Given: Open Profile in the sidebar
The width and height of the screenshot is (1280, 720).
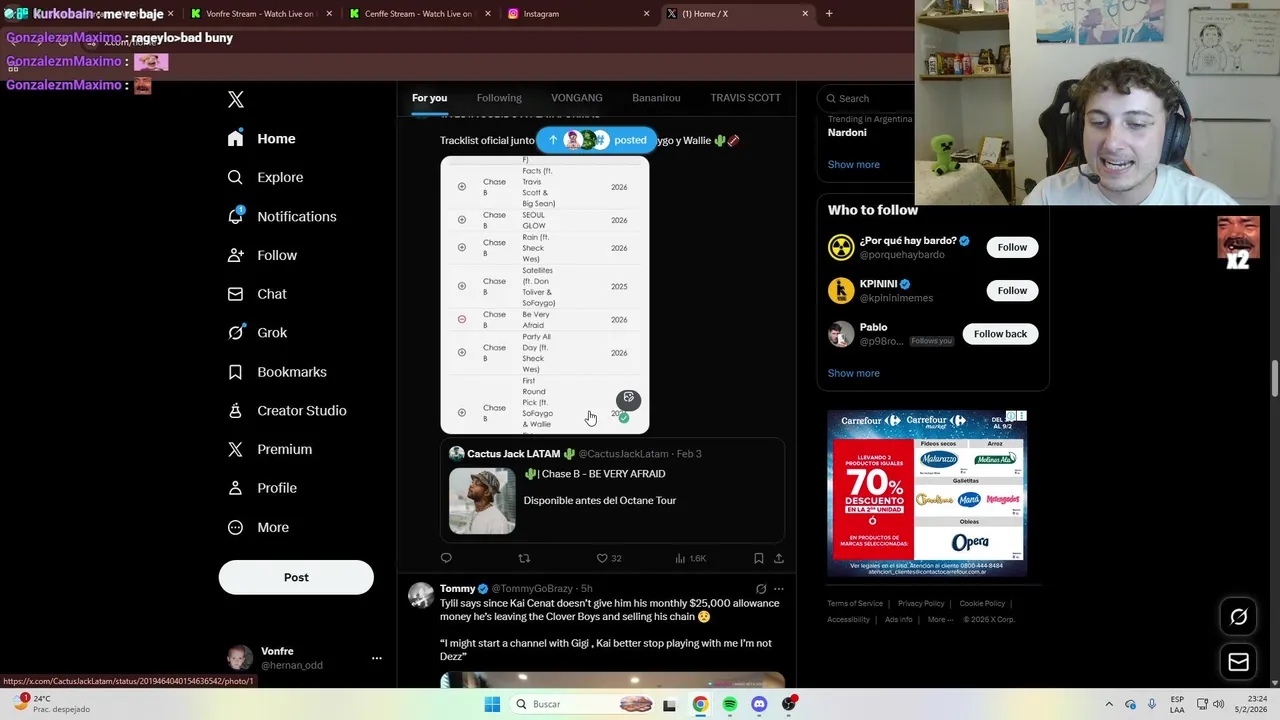Looking at the screenshot, I should coord(263,488).
